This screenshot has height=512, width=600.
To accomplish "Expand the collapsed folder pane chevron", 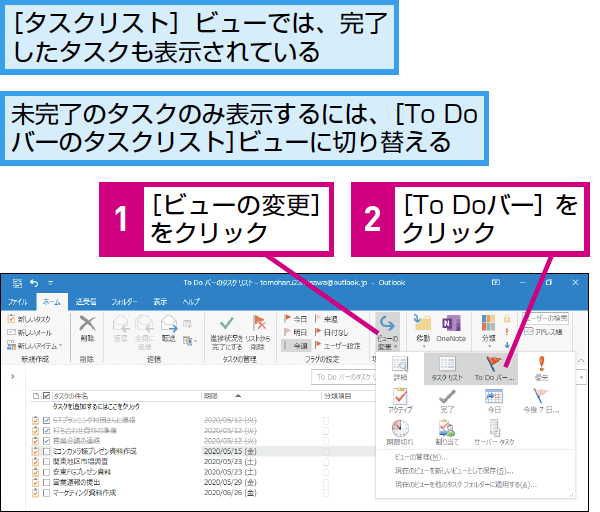I will tap(13, 377).
